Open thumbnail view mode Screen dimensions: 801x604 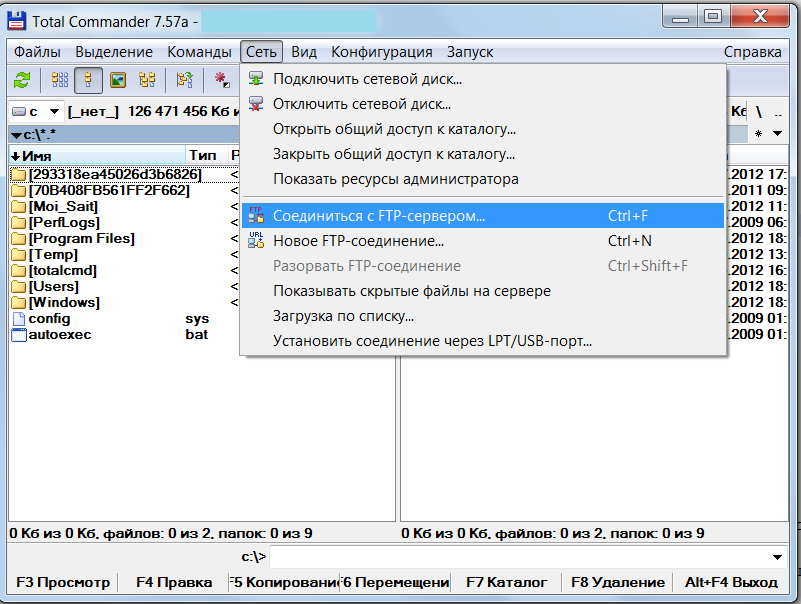[120, 81]
